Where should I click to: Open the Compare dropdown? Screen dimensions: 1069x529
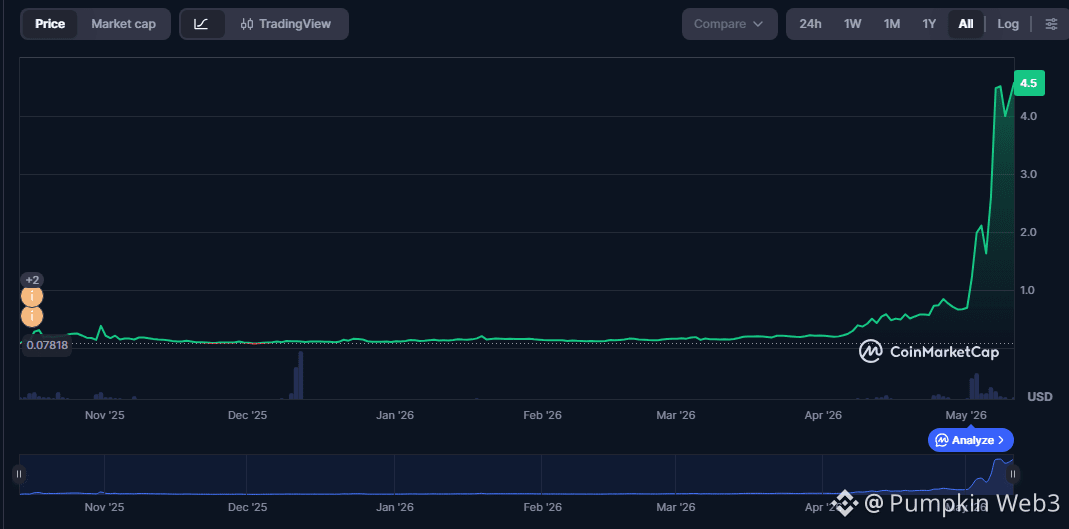click(729, 24)
